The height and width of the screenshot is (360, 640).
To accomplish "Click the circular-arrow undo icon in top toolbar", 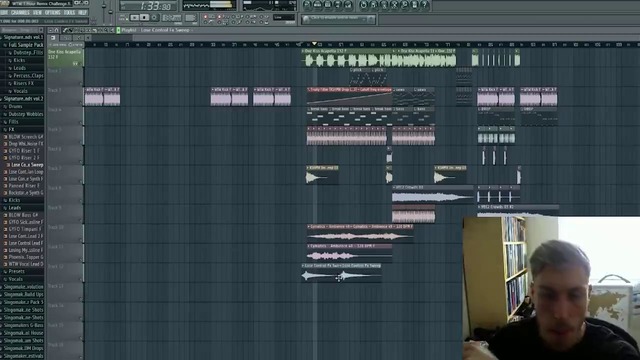I will point(364,5).
